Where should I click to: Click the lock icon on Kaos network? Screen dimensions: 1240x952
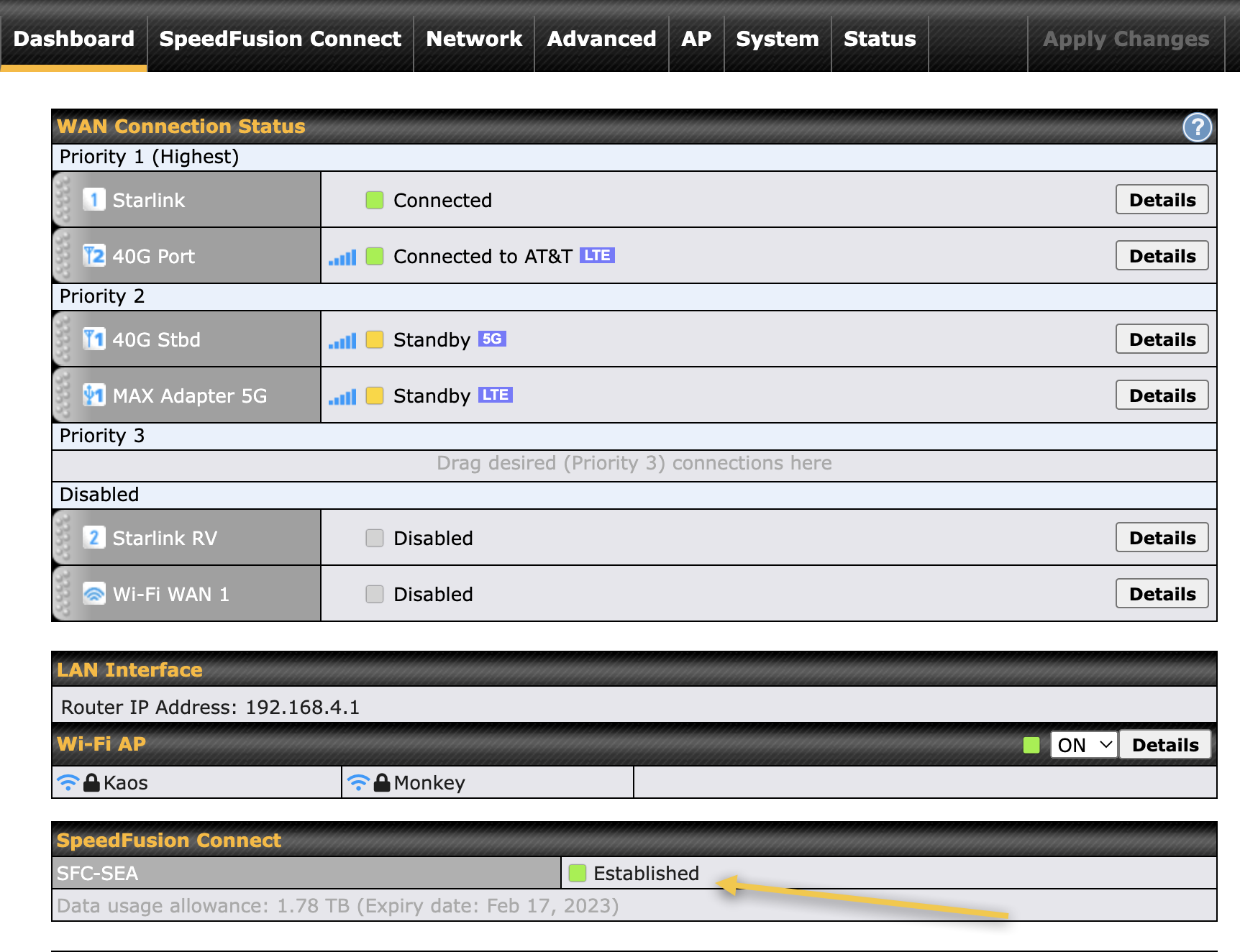91,782
